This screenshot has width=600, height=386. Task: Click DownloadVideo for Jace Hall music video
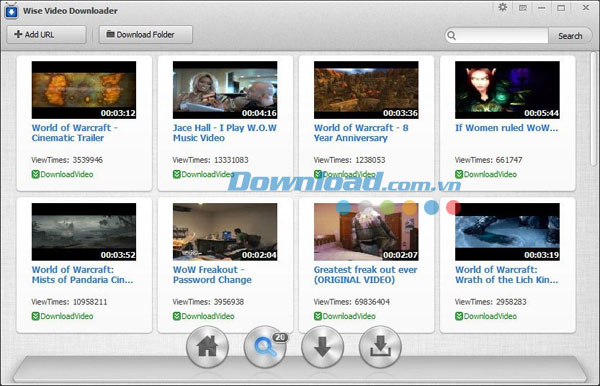pyautogui.click(x=204, y=174)
